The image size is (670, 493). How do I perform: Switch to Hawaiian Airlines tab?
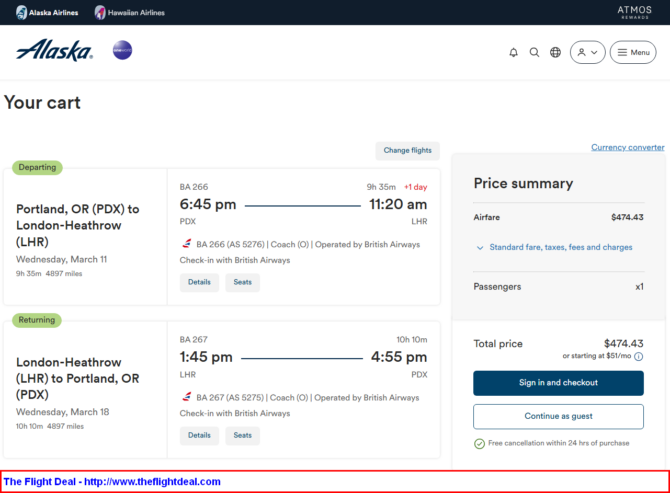130,12
